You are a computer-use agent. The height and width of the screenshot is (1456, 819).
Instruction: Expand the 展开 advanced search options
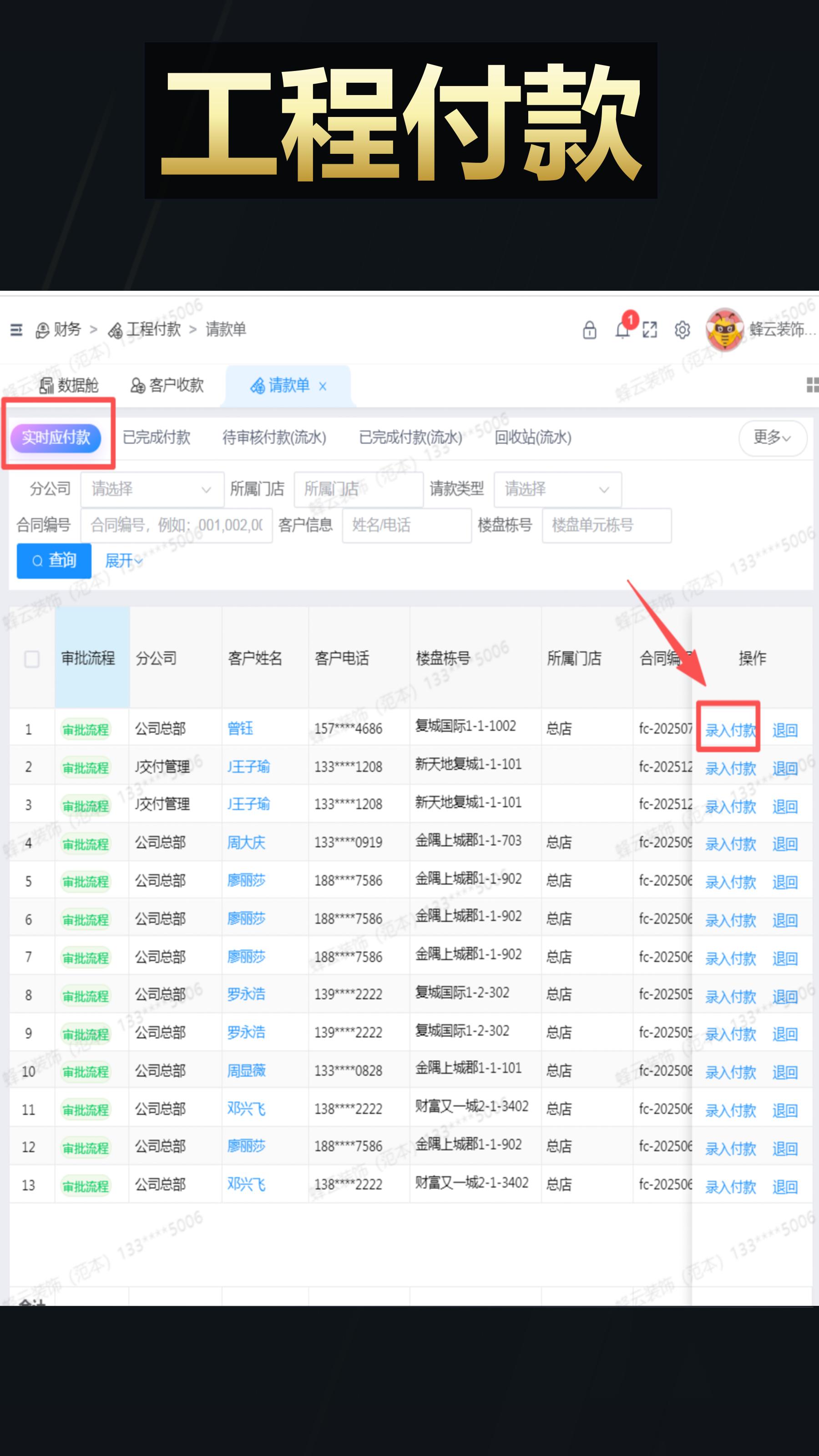click(122, 561)
